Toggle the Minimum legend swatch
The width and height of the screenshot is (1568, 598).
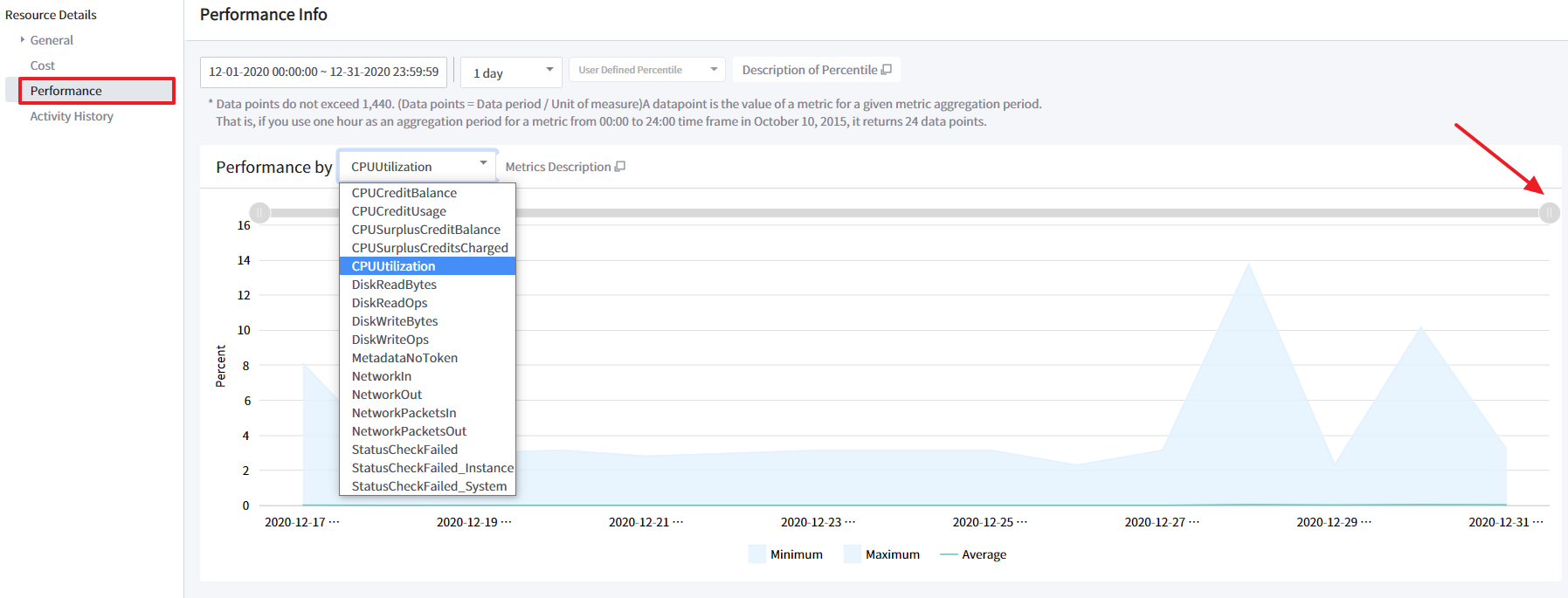point(756,554)
